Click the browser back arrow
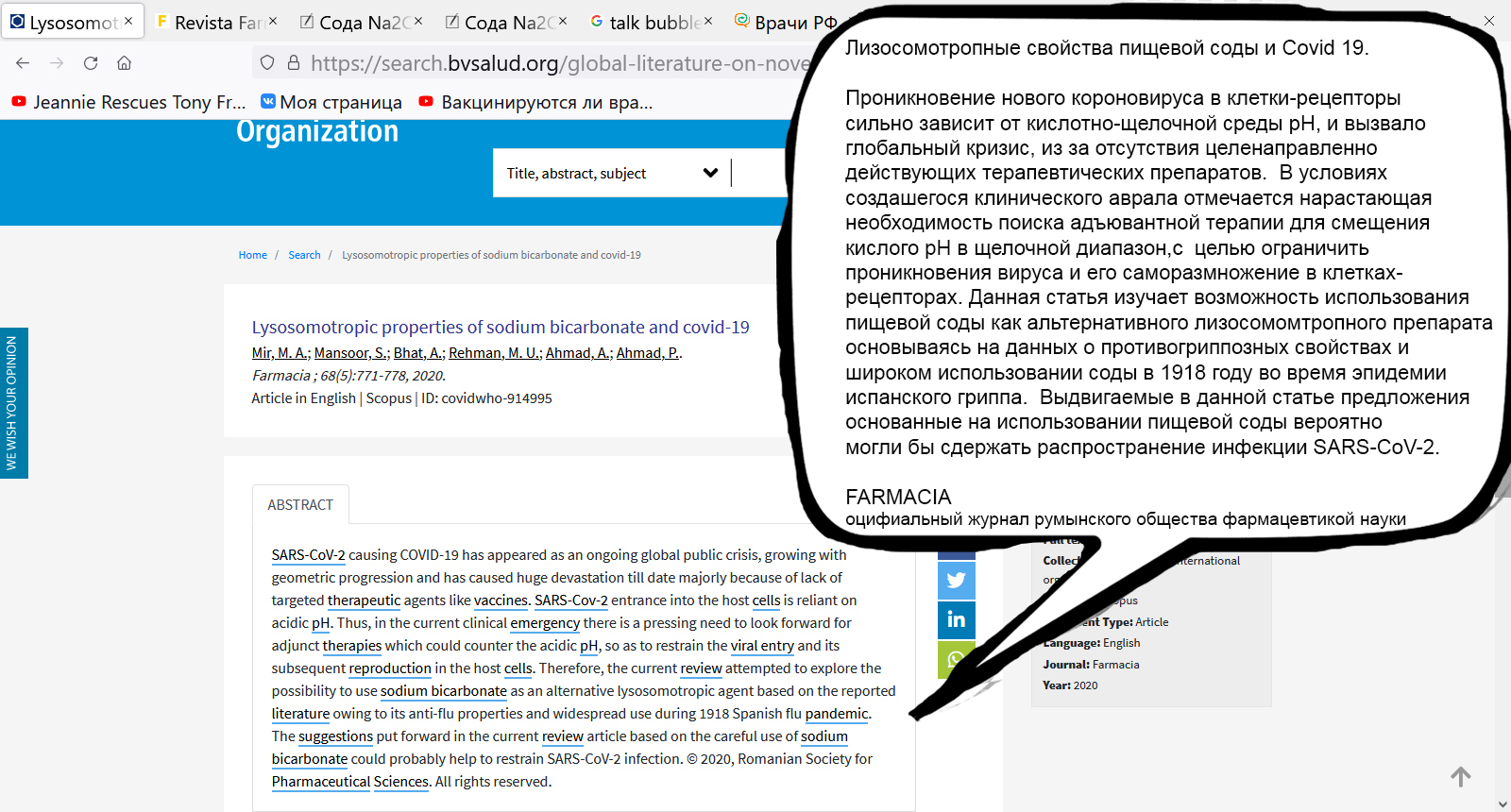Screen dimensions: 1511x812 (23, 62)
